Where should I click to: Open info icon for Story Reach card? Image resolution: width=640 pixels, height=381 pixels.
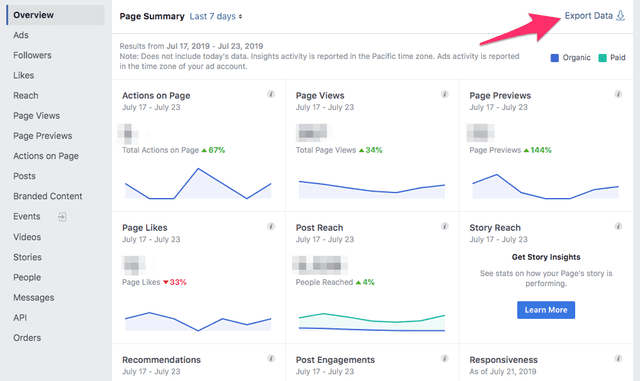click(x=618, y=226)
